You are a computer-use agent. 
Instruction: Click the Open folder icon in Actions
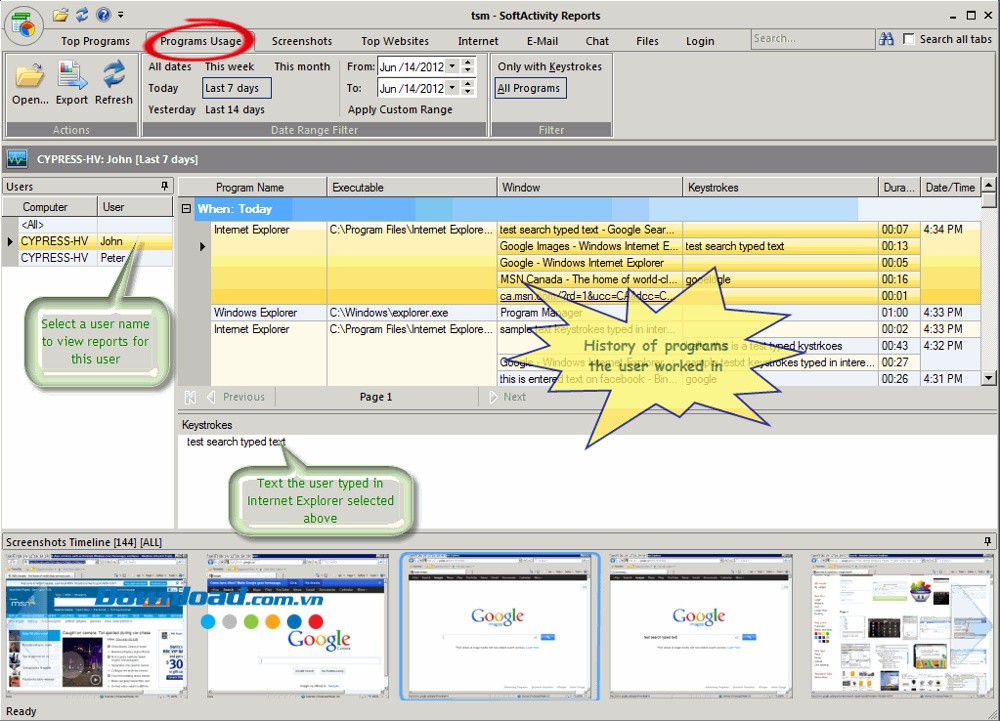pyautogui.click(x=30, y=76)
